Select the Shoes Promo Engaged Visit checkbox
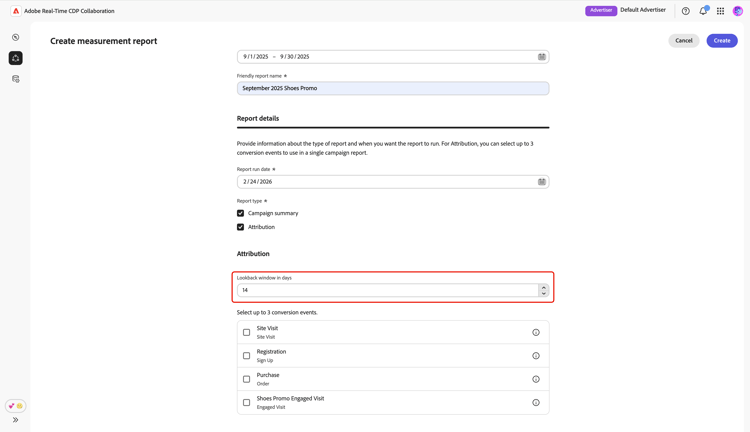Screen dimensions: 750x432 coord(247,403)
